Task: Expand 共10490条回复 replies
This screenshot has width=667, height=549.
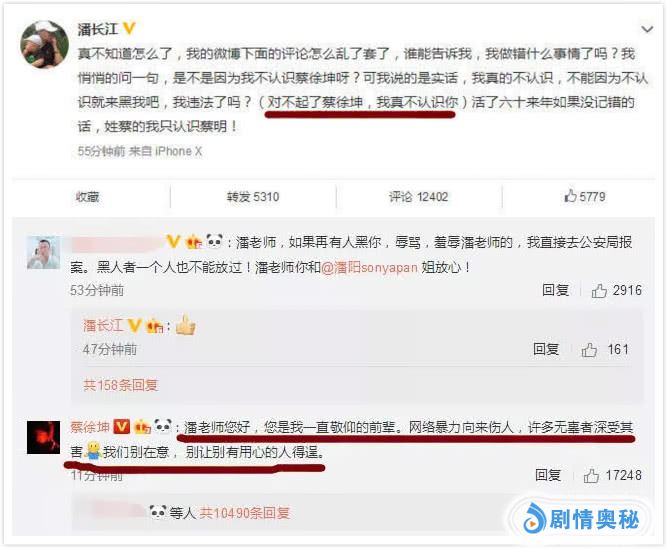Action: click(245, 513)
